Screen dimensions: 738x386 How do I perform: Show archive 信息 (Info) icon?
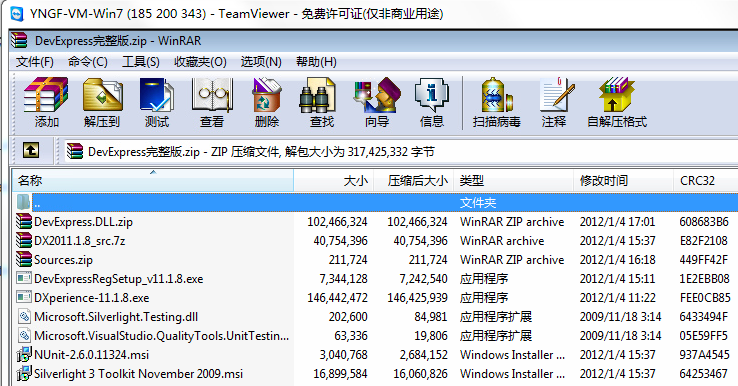pyautogui.click(x=432, y=102)
